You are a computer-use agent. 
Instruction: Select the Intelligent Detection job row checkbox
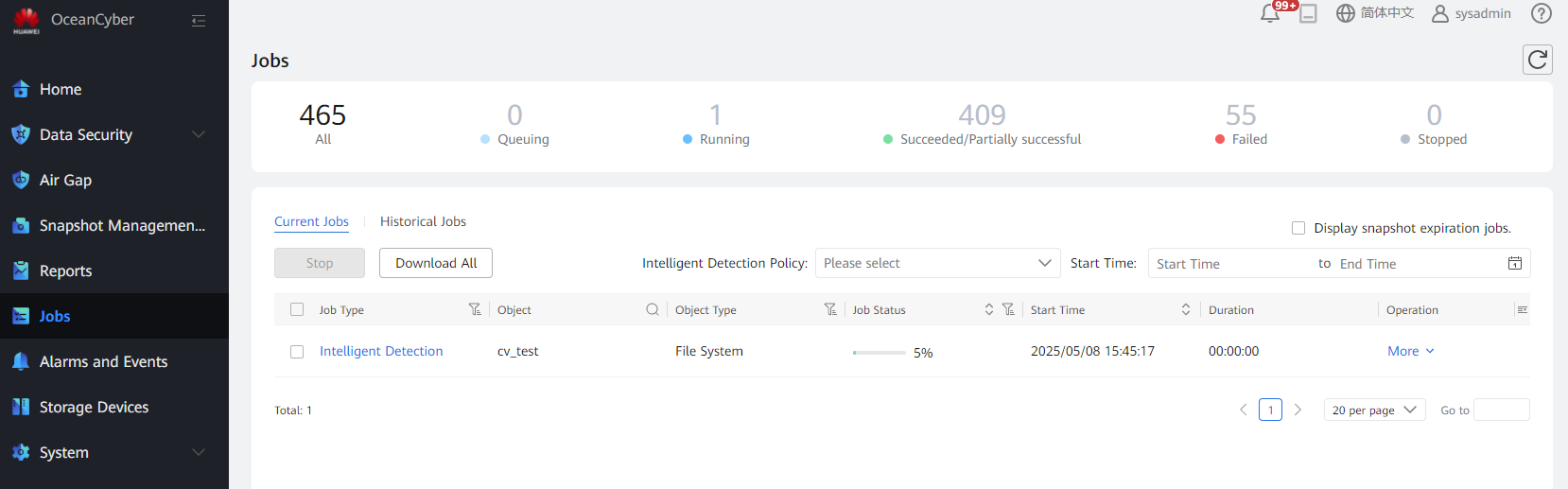click(297, 352)
